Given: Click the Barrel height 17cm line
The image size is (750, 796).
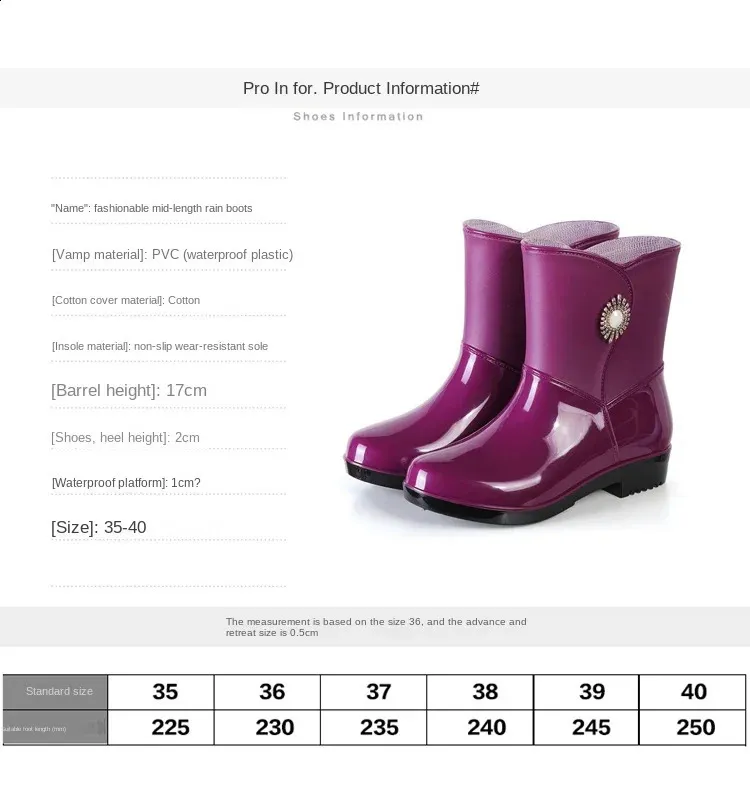Looking at the screenshot, I should pyautogui.click(x=129, y=390).
